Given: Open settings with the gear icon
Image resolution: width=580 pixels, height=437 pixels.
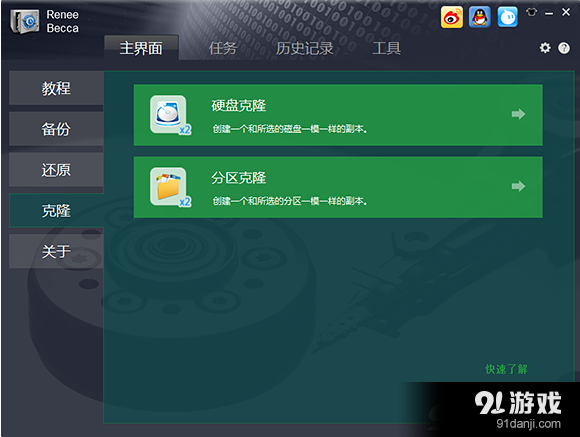Looking at the screenshot, I should click(545, 48).
